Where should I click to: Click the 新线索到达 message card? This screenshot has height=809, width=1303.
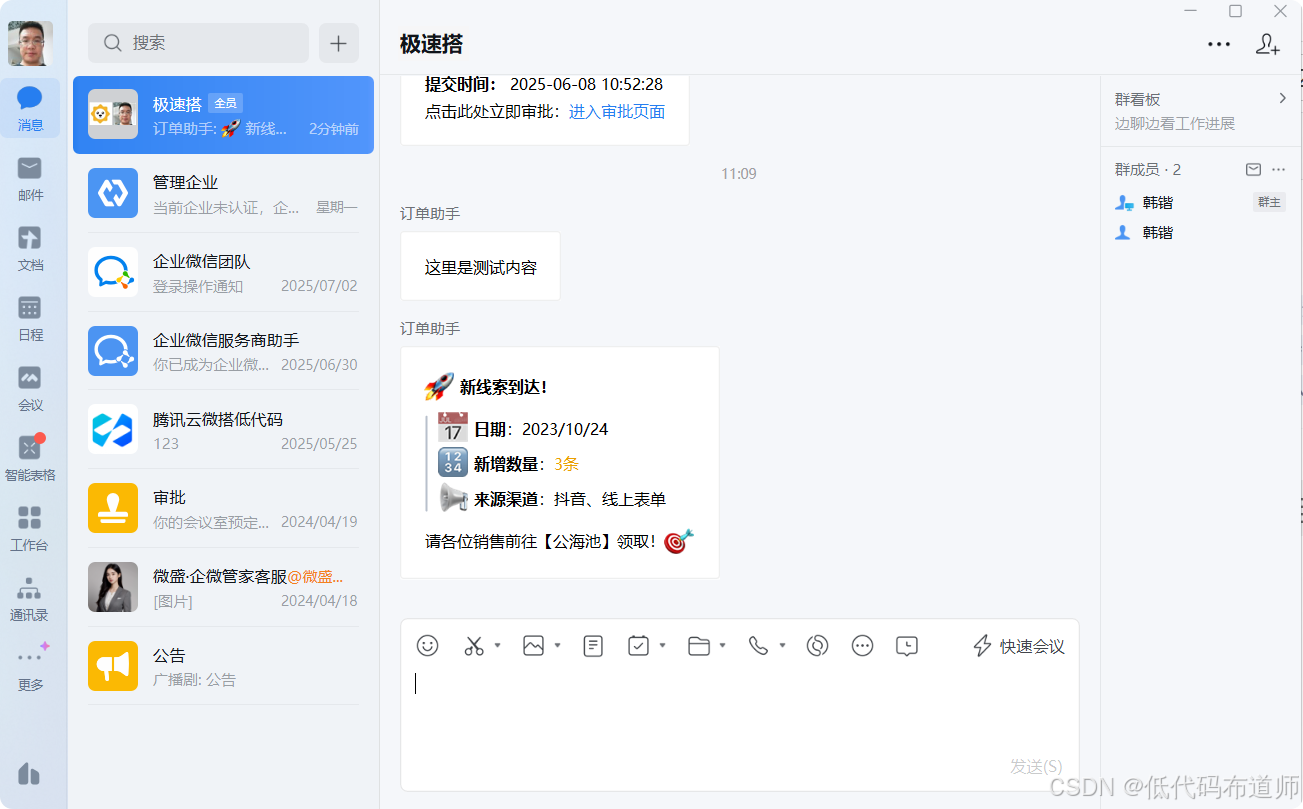coord(559,462)
